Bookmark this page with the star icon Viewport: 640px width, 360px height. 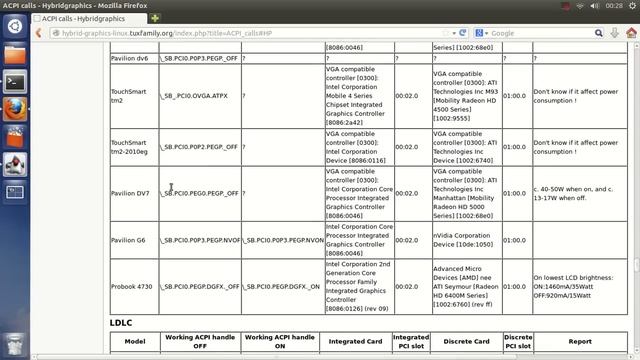click(x=446, y=33)
